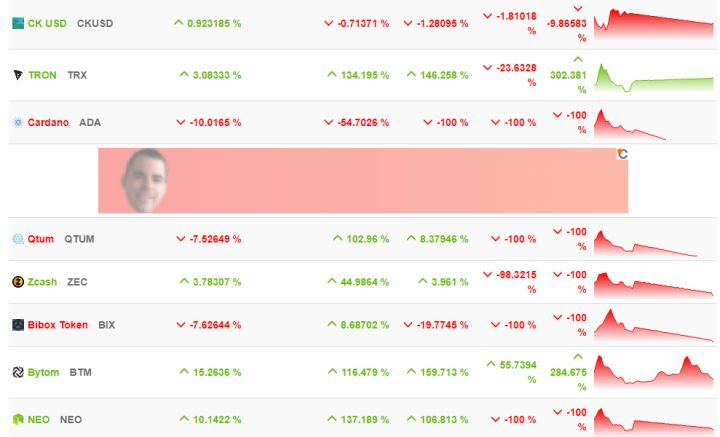The image size is (720, 437).
Task: Open the CK USD price sparkline chart
Action: click(654, 24)
